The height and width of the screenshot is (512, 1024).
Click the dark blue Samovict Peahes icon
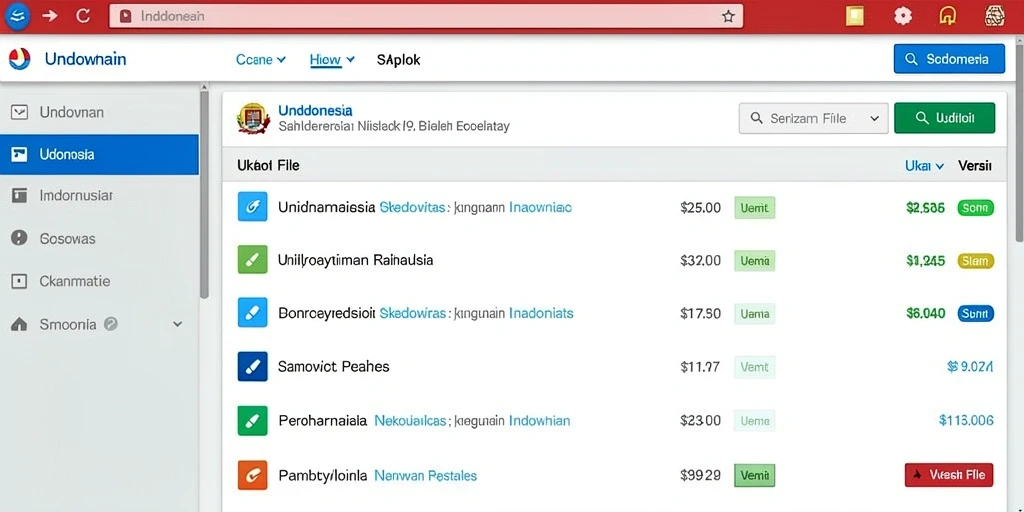tap(252, 366)
